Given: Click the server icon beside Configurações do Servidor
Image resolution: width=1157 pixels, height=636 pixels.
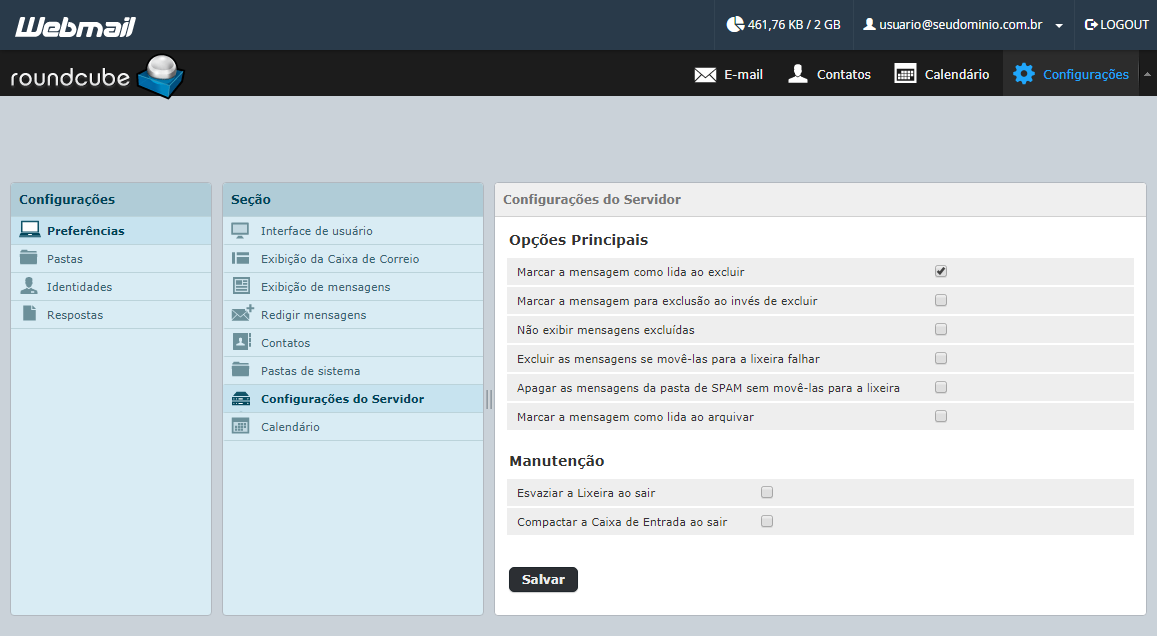Looking at the screenshot, I should tap(241, 398).
